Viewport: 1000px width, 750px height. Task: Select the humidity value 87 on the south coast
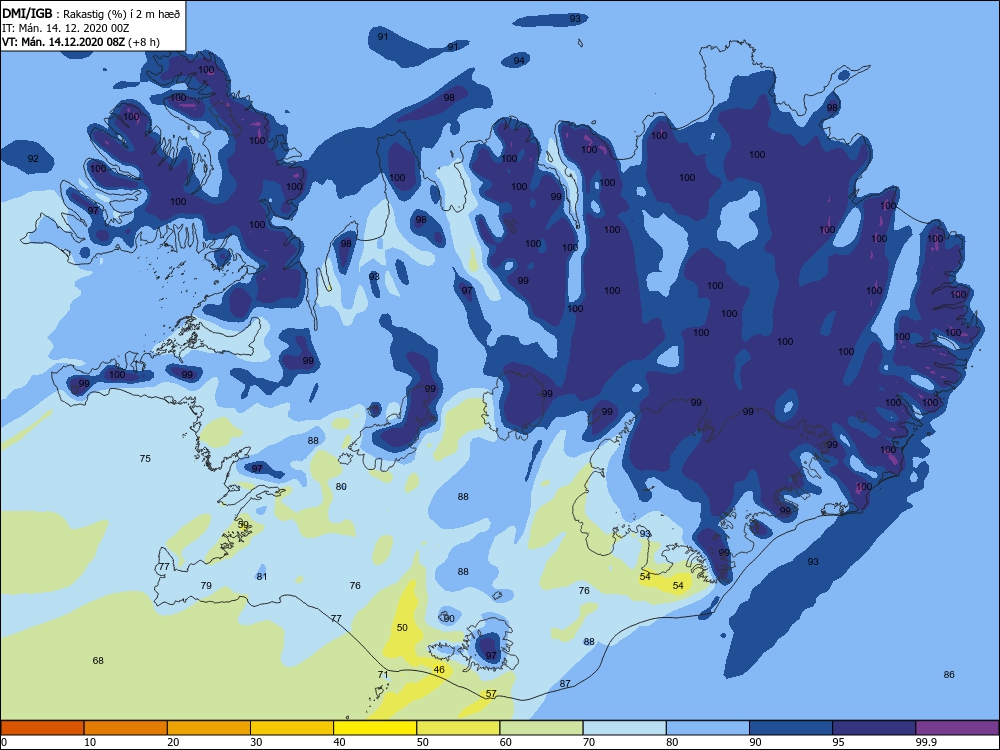pos(565,684)
